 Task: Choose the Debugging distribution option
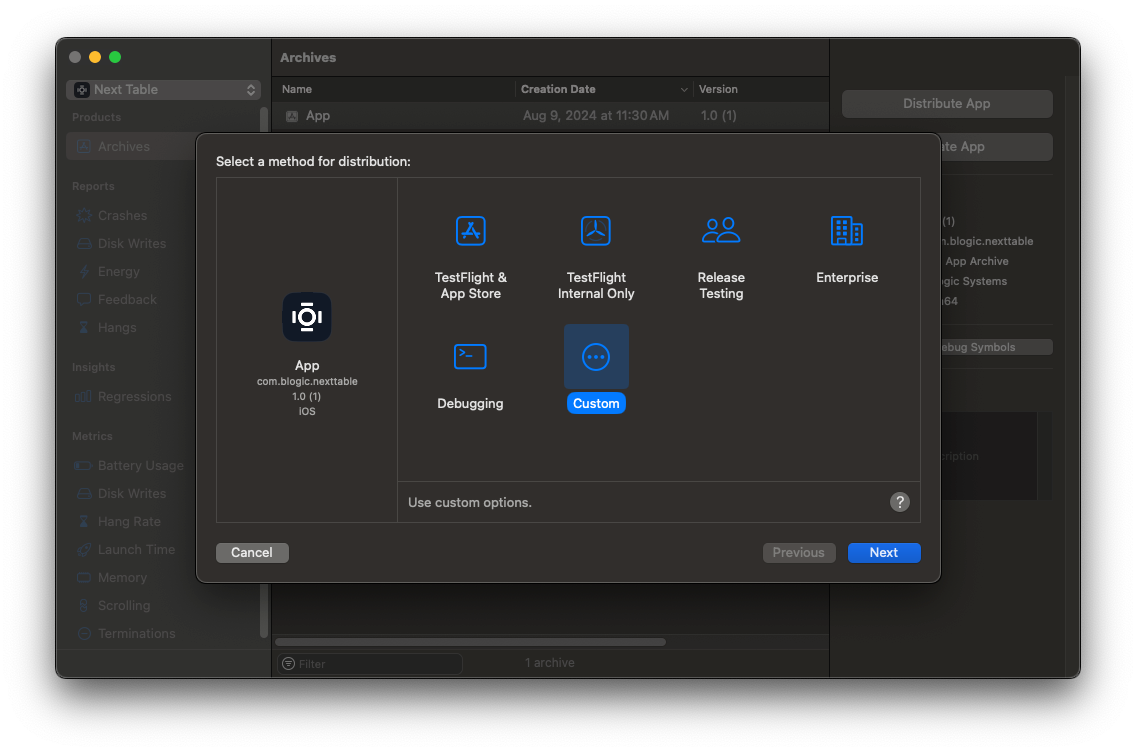pyautogui.click(x=470, y=370)
